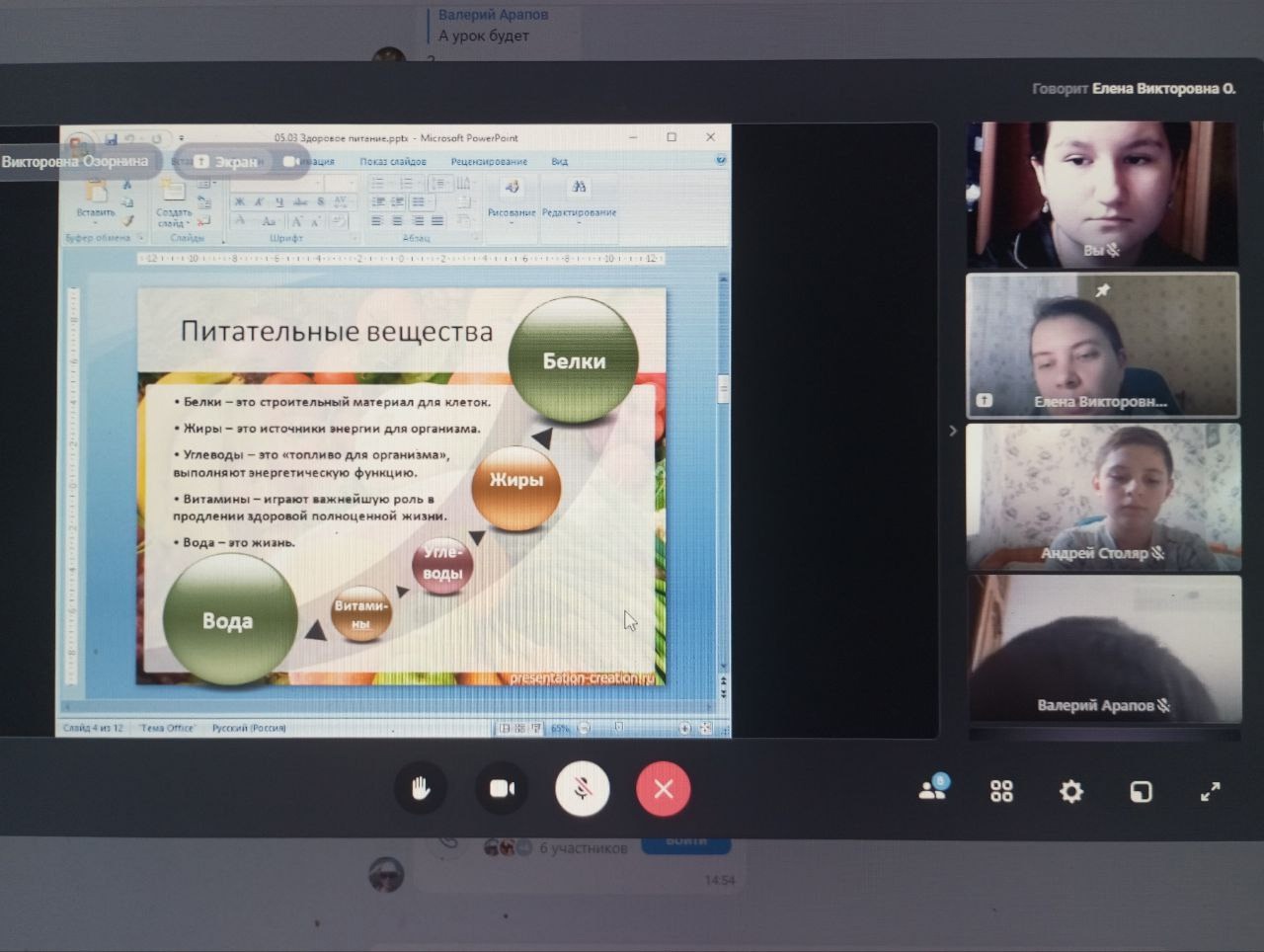This screenshot has height=952, width=1264.
Task: Raise your hand in the call
Action: click(421, 788)
